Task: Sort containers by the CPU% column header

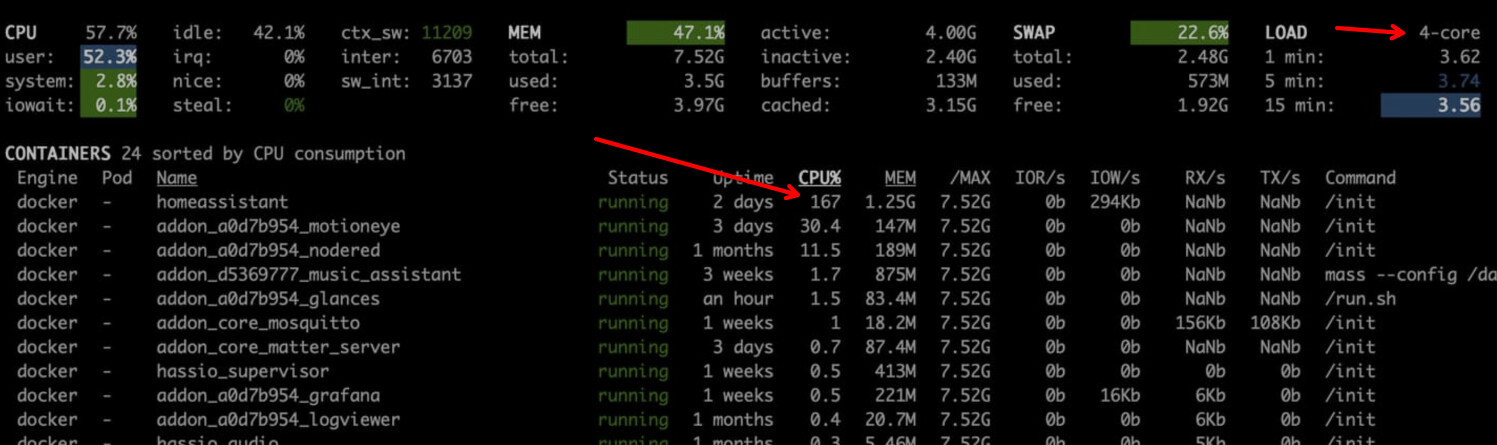Action: point(819,178)
